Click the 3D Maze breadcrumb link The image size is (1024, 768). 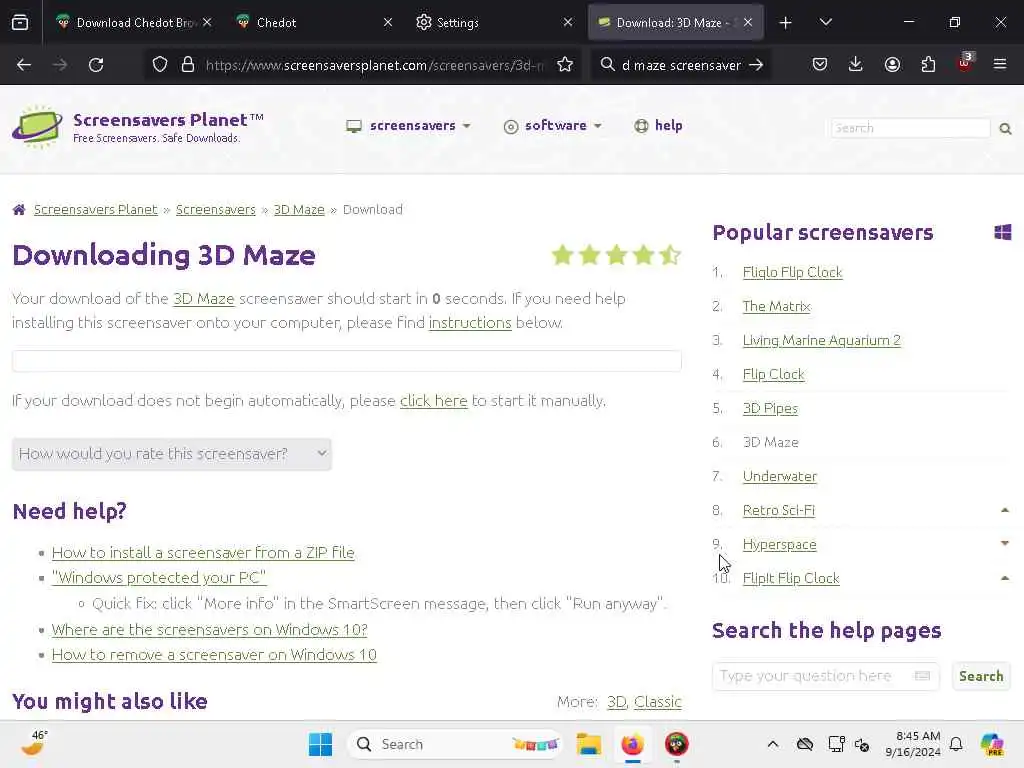(x=299, y=210)
